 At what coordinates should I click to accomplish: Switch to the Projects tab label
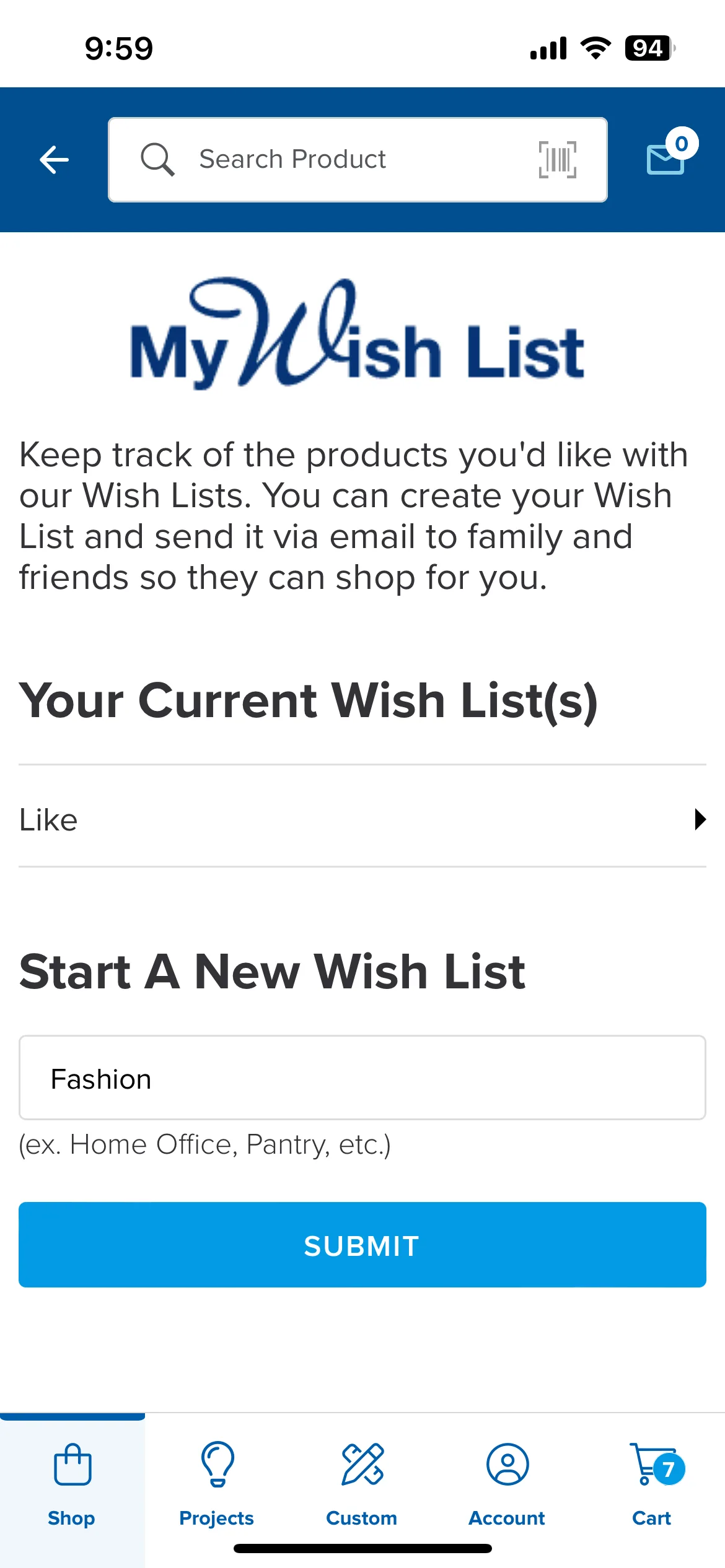click(x=216, y=1518)
